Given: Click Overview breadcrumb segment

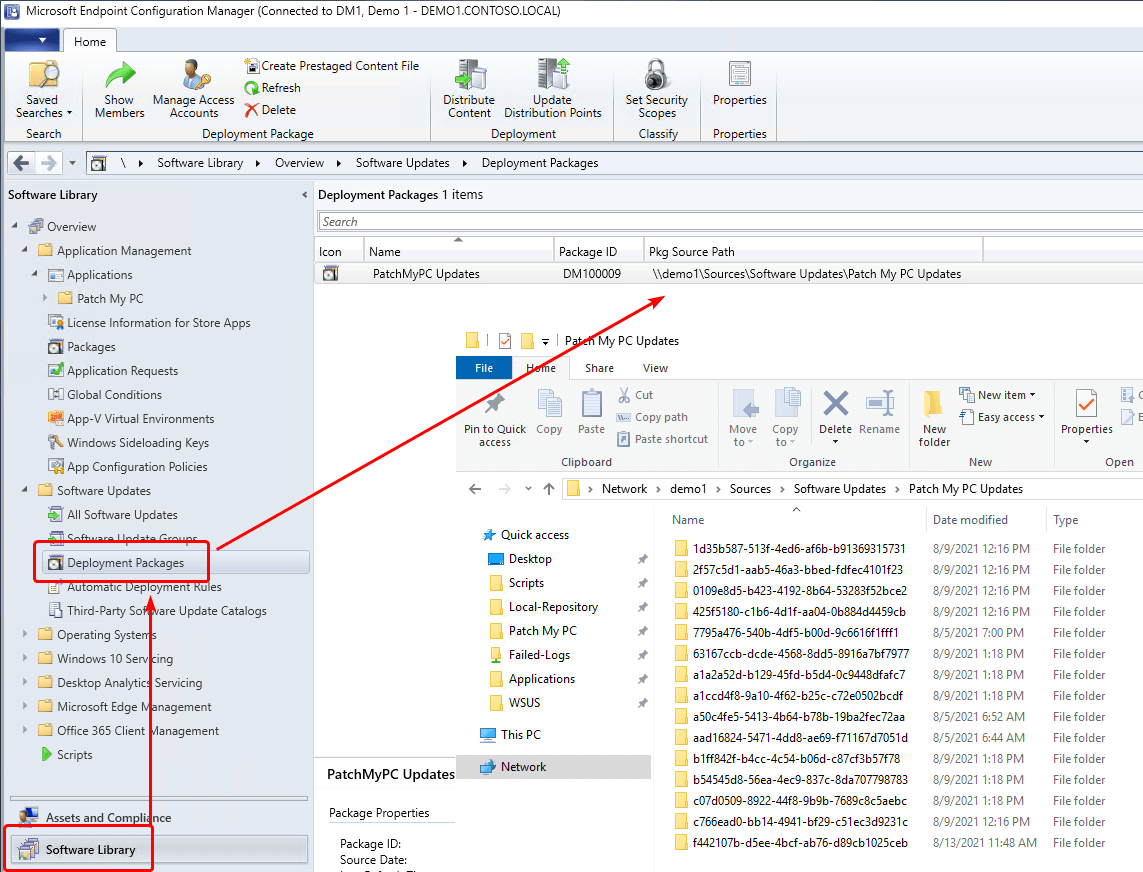Looking at the screenshot, I should click(299, 163).
